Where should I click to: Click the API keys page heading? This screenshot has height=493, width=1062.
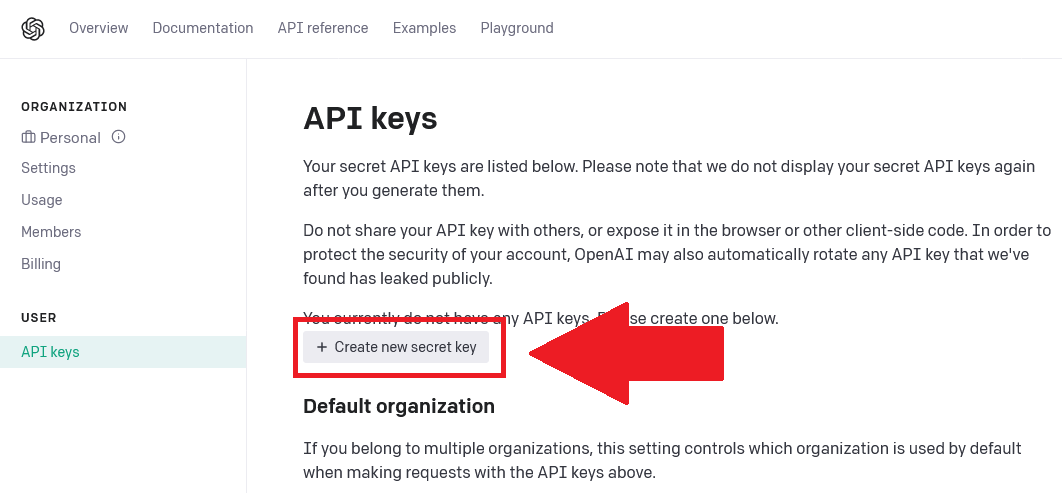[x=370, y=119]
